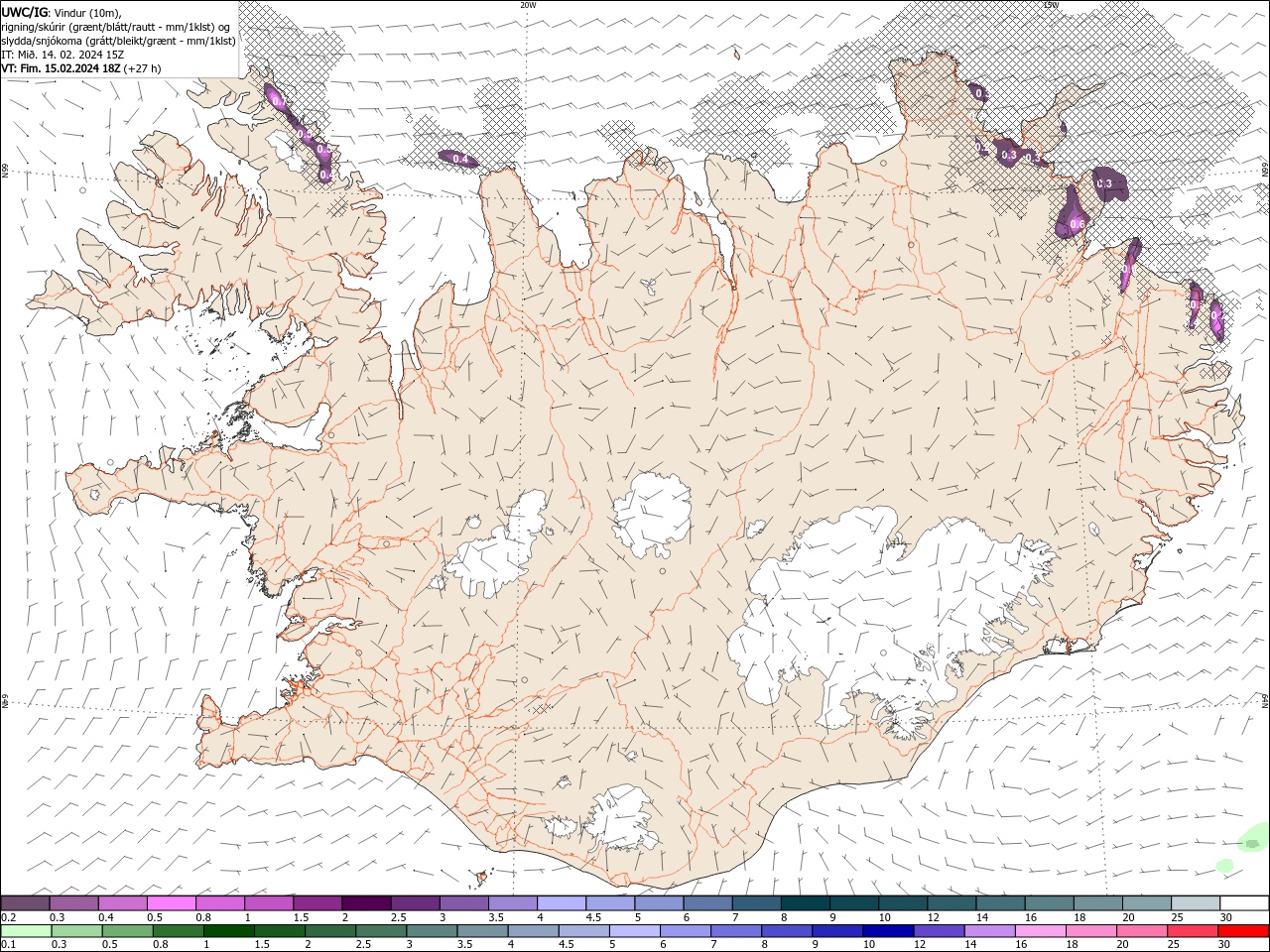
Task: Click the isolated 0.4 snow patch off the north coast
Action: [x=458, y=159]
